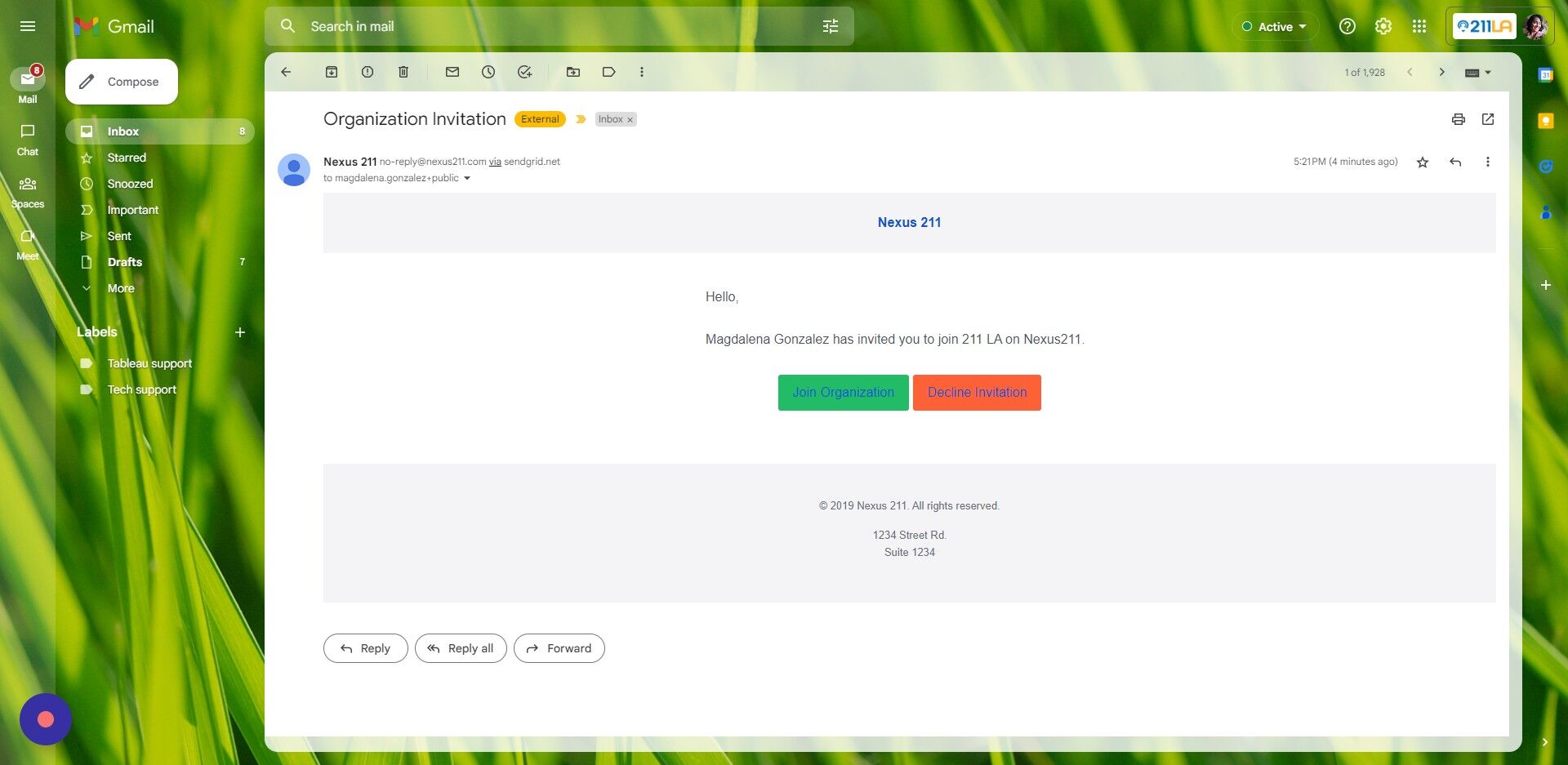Viewport: 1568px width, 765px height.
Task: Click the Reply all button
Action: coord(461,648)
